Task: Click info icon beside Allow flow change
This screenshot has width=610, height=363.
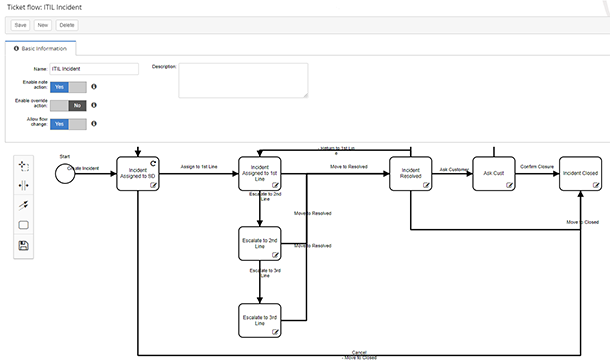Action: [94, 124]
